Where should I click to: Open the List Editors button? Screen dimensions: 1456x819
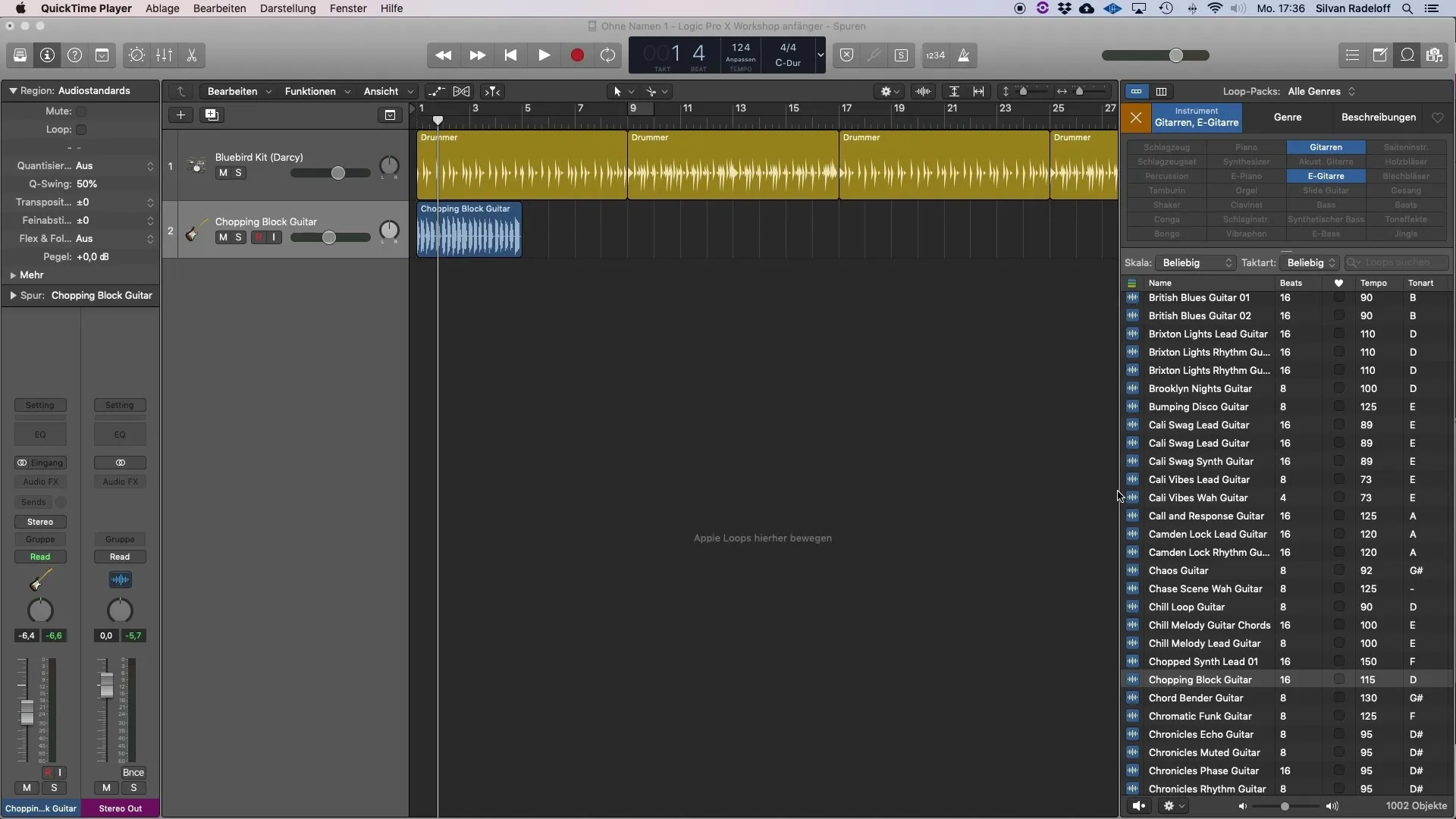(x=1352, y=55)
